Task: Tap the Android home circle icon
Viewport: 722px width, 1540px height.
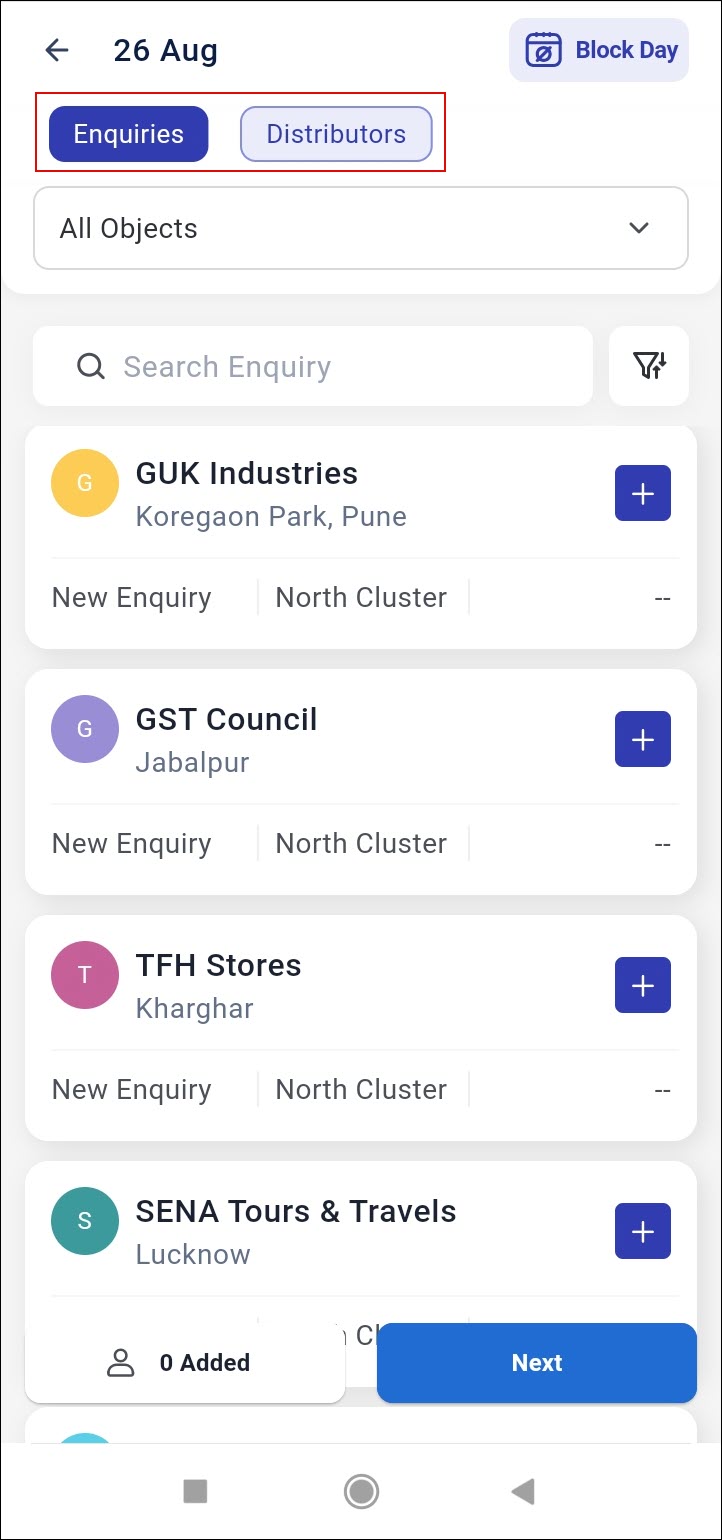Action: (361, 1492)
